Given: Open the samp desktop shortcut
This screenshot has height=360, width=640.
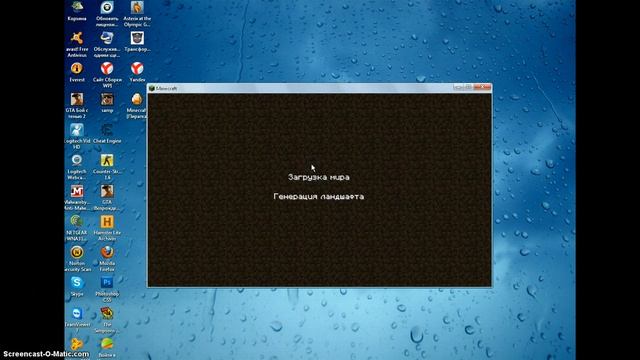Looking at the screenshot, I should point(107,103).
